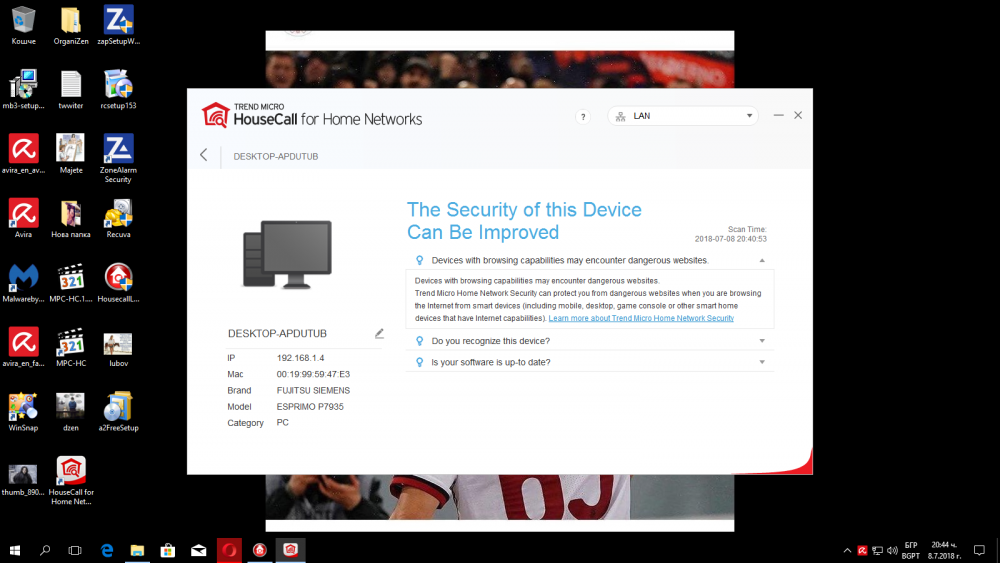
Task: Switch to Opera in the taskbar
Action: pos(229,550)
